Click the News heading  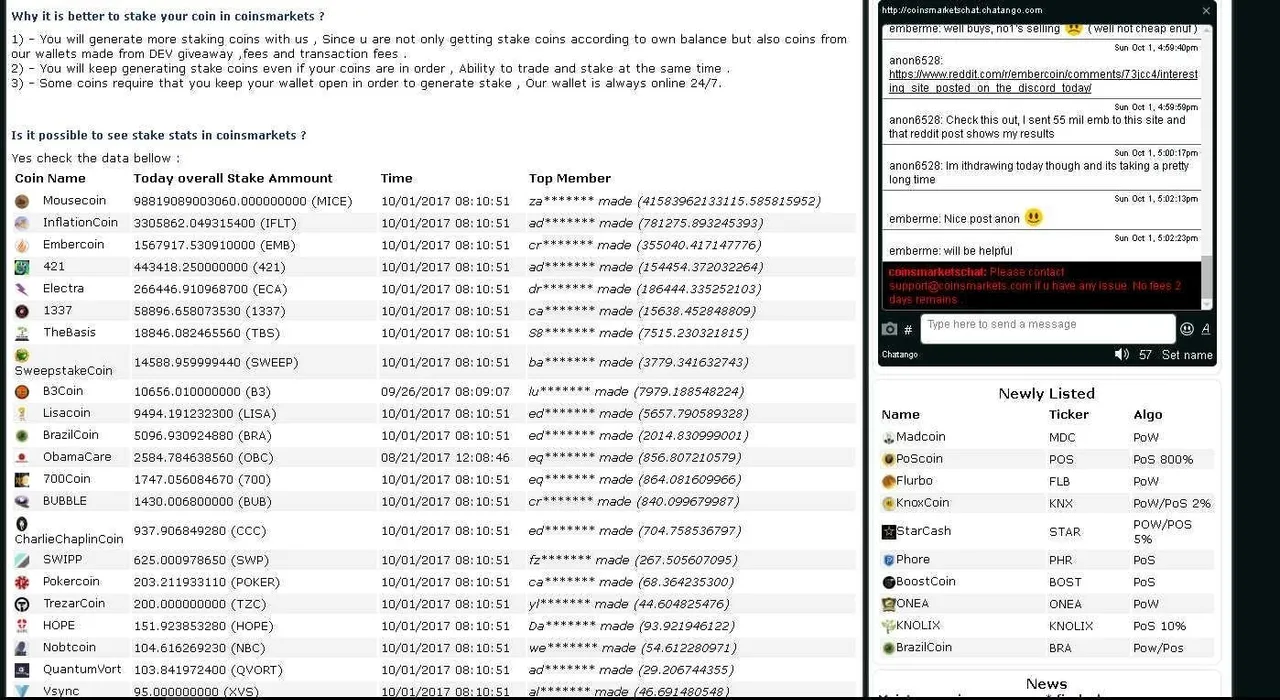1046,685
